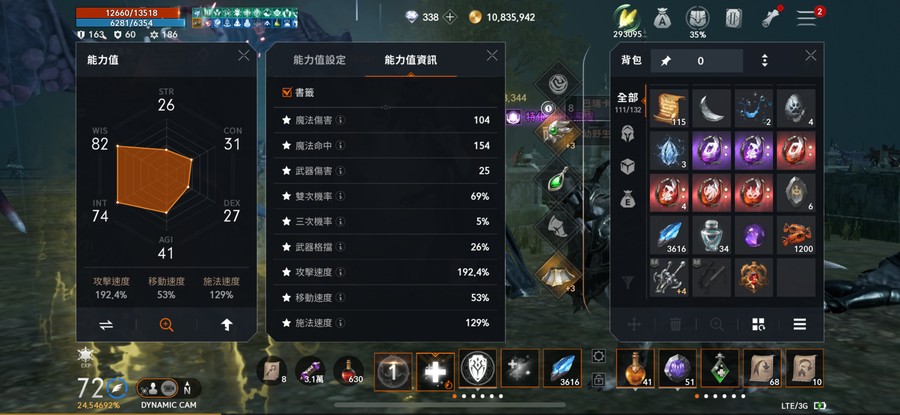
Task: Select the 全部 category in backpack
Action: (627, 98)
